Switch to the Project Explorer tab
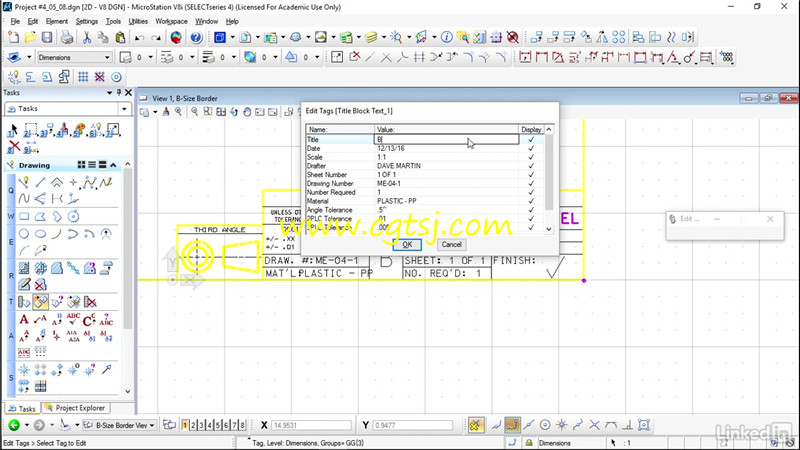The image size is (800, 450). point(76,408)
